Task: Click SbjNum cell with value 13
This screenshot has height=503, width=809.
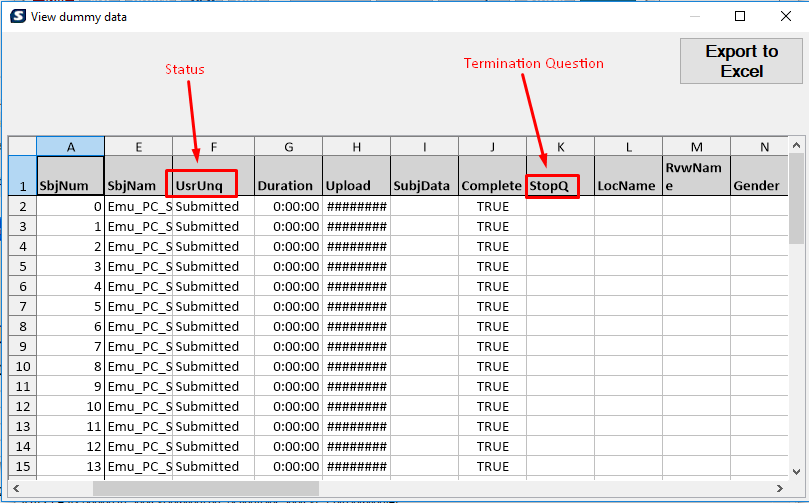Action: (x=71, y=466)
